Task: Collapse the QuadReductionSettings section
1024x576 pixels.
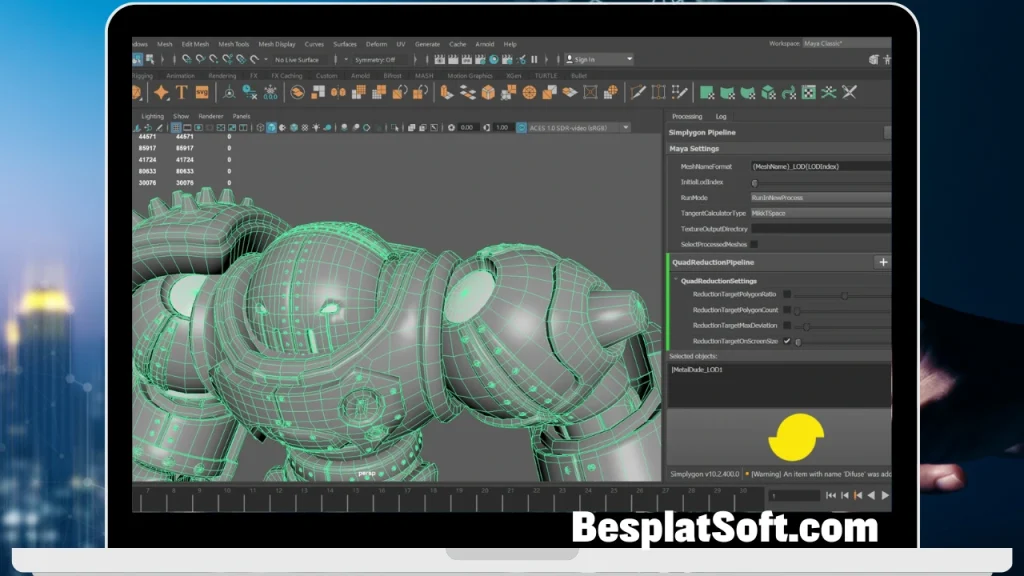Action: (676, 279)
